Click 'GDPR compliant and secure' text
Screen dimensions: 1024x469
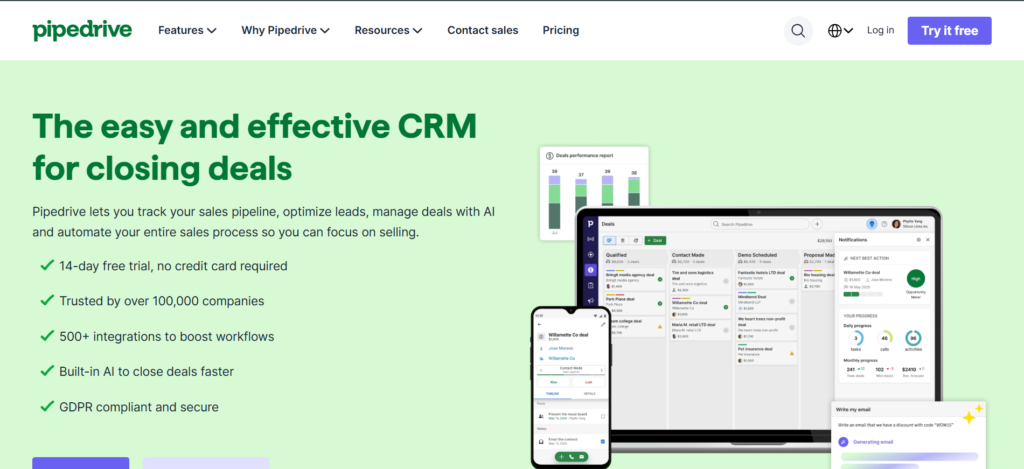click(x=138, y=407)
